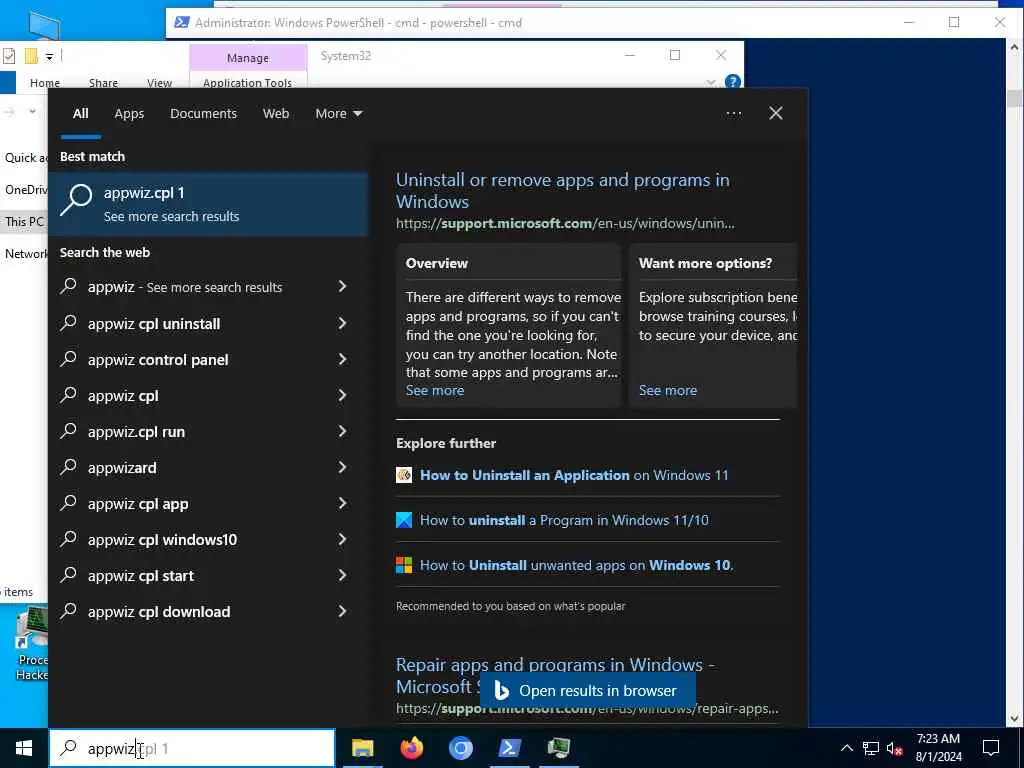The image size is (1024, 768).
Task: Click the taskbar clock showing 7:23 AM
Action: click(x=938, y=748)
